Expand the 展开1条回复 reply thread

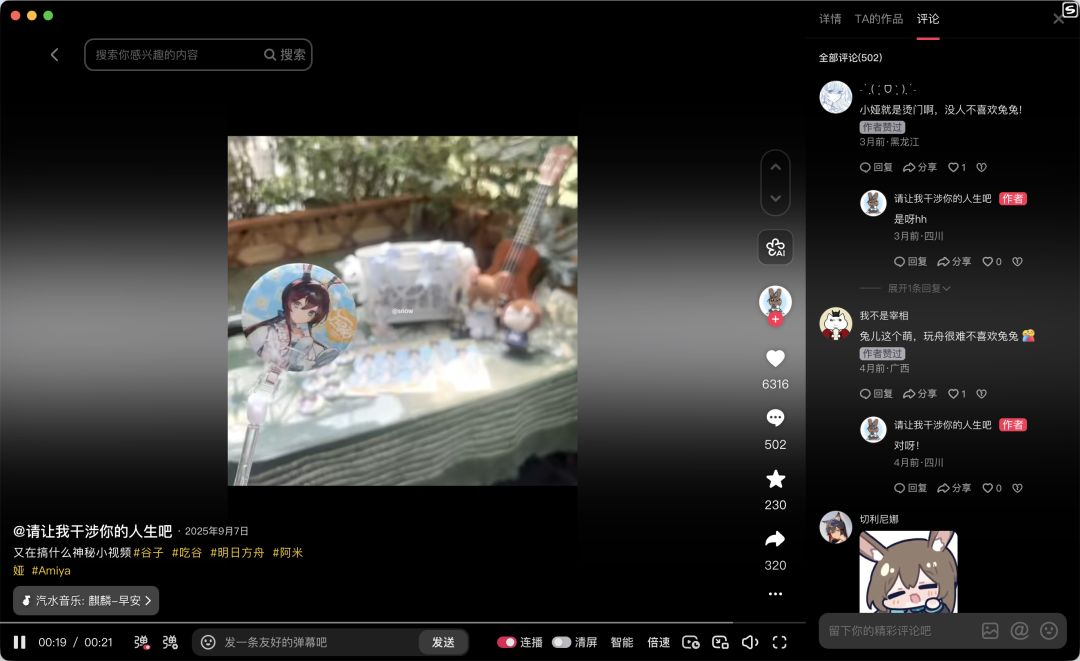[919, 290]
